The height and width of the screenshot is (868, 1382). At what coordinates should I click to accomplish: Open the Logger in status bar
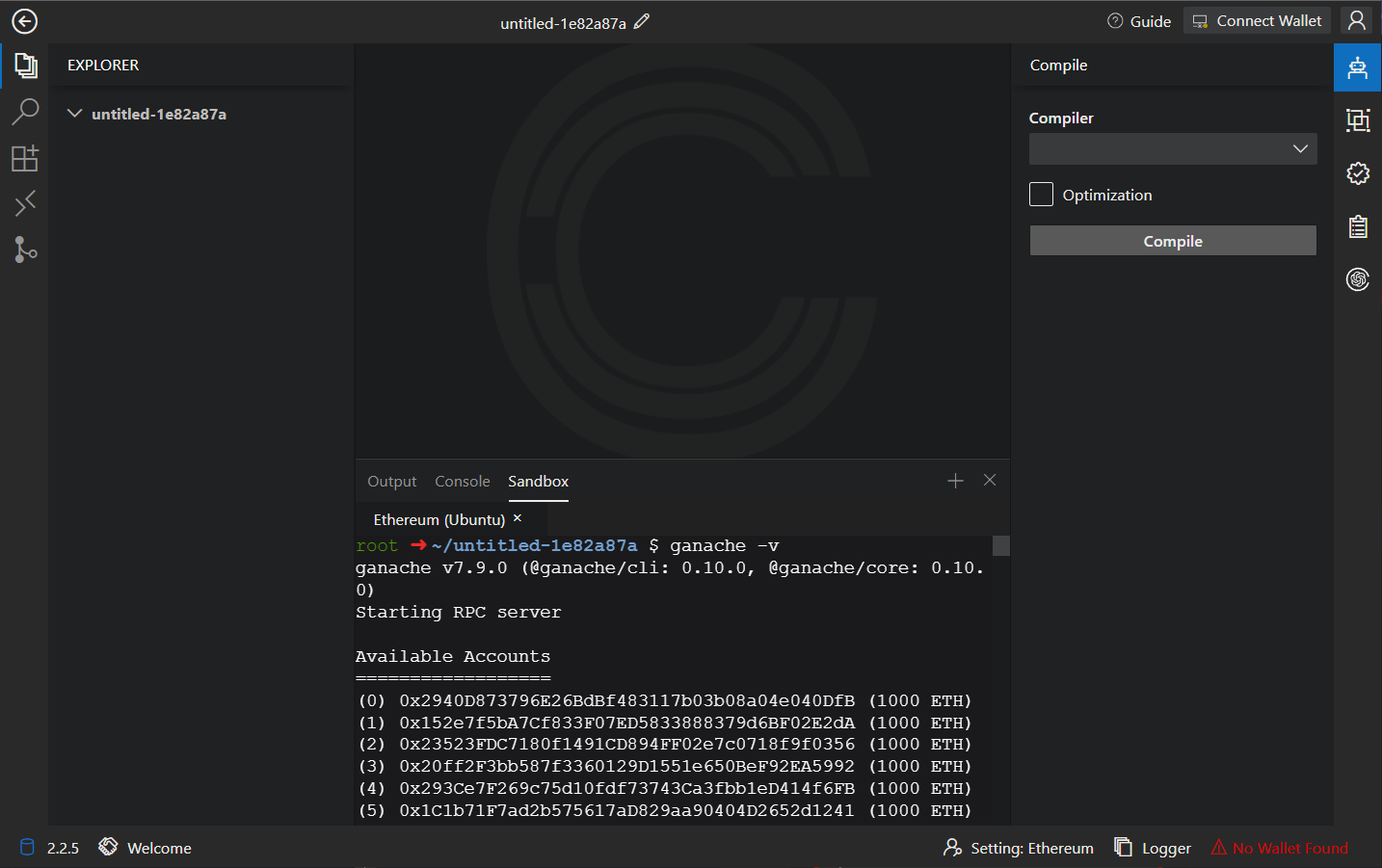[x=1153, y=848]
